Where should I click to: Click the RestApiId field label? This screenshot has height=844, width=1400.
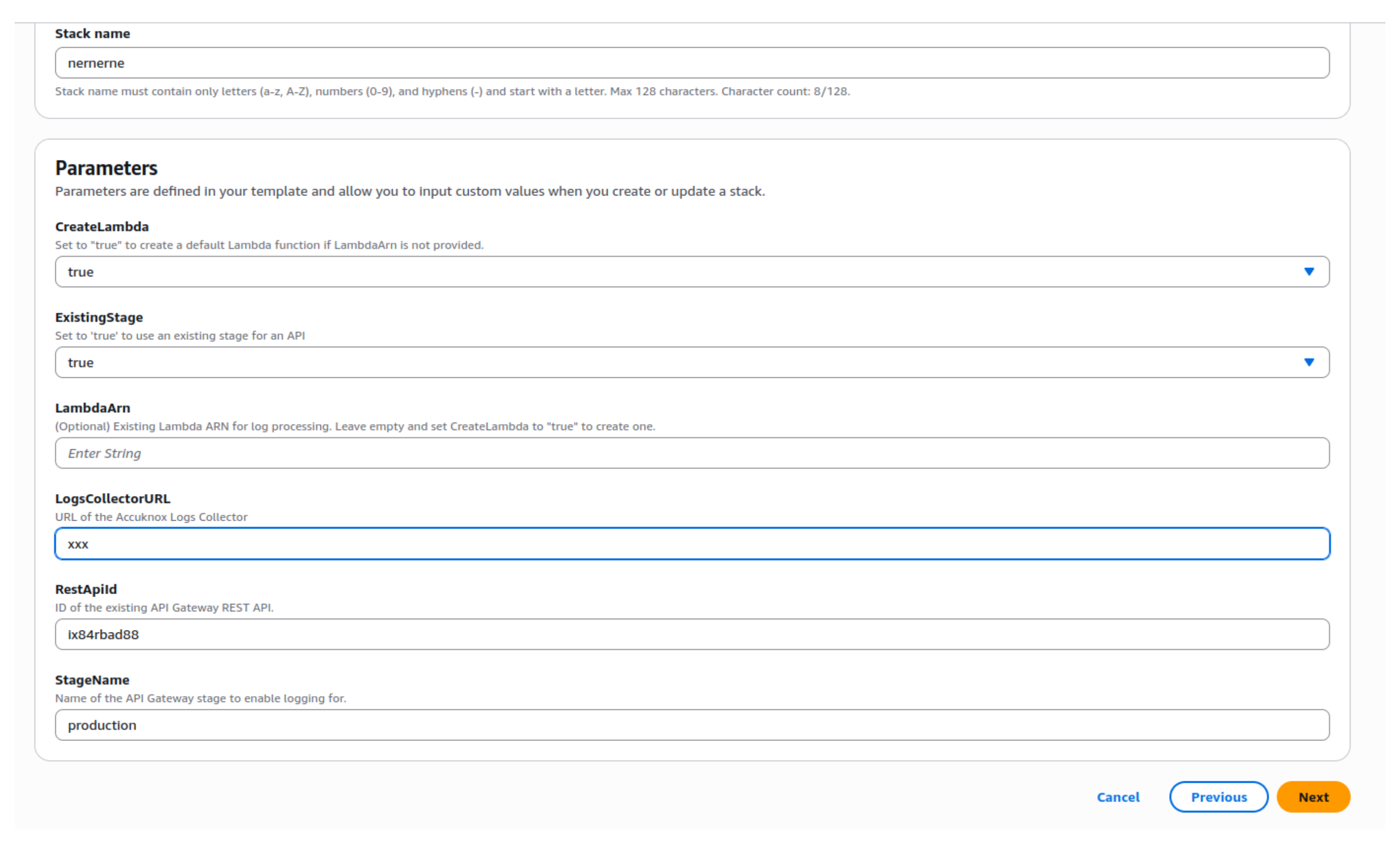coord(86,589)
